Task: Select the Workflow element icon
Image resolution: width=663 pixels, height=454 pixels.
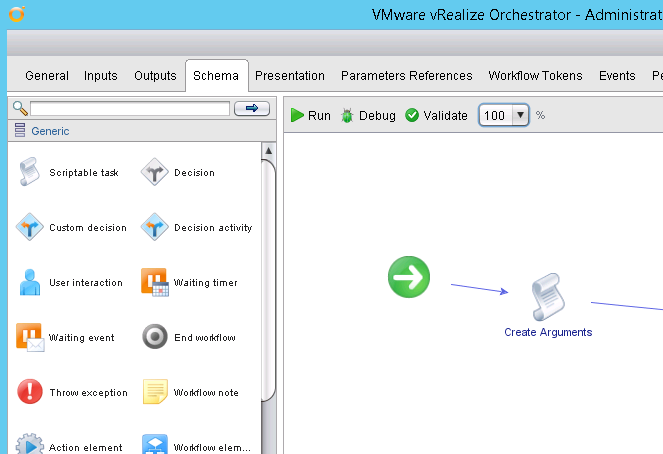Action: [x=155, y=444]
